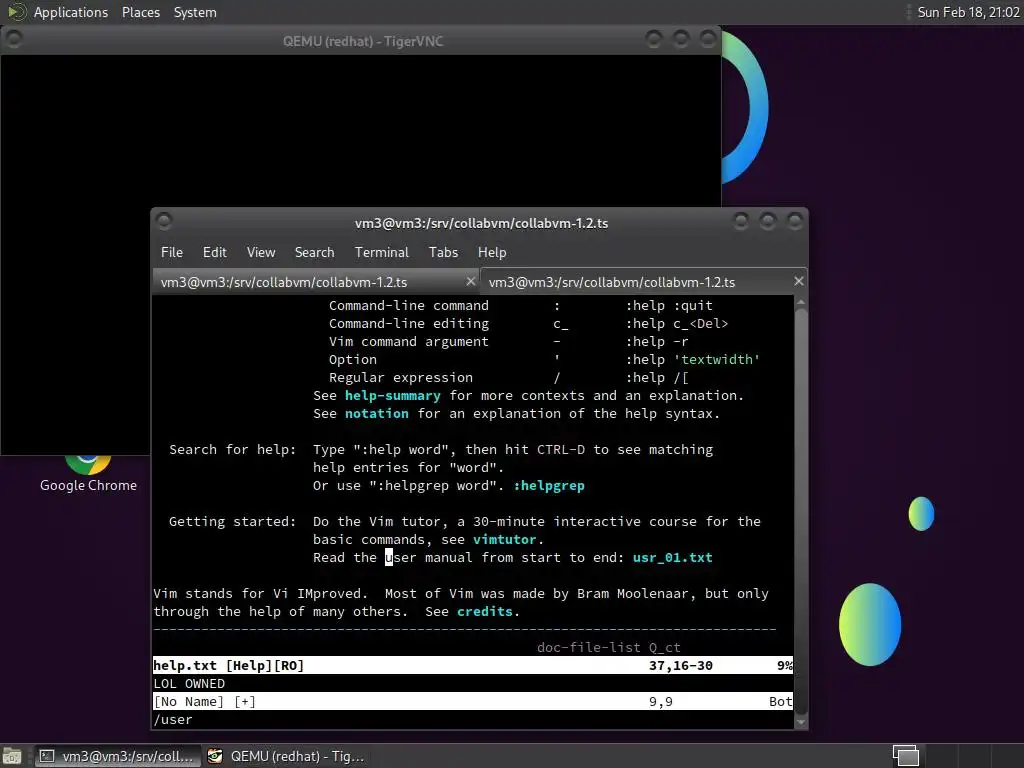
Task: Open the terminal View menu
Action: tap(261, 252)
